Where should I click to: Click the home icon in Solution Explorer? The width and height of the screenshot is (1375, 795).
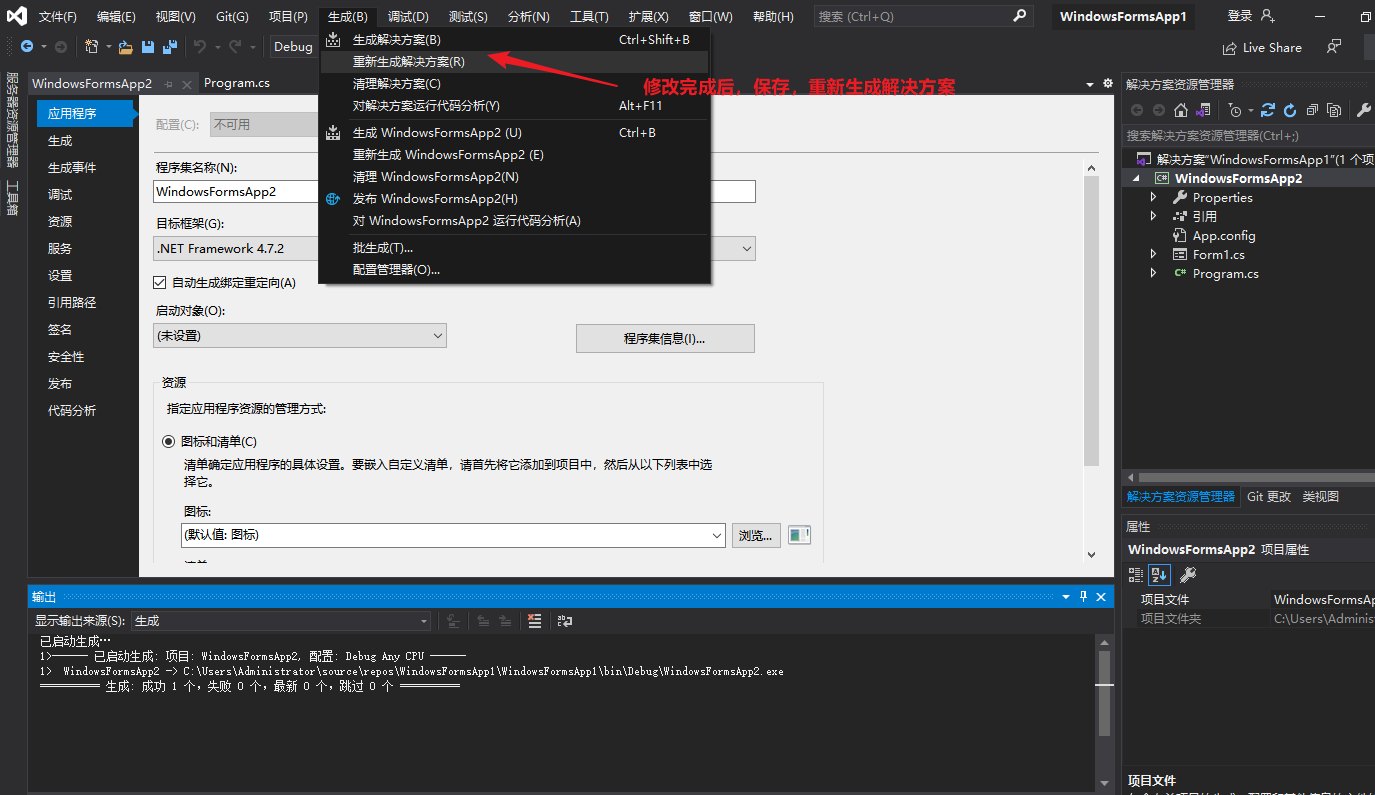click(1181, 110)
